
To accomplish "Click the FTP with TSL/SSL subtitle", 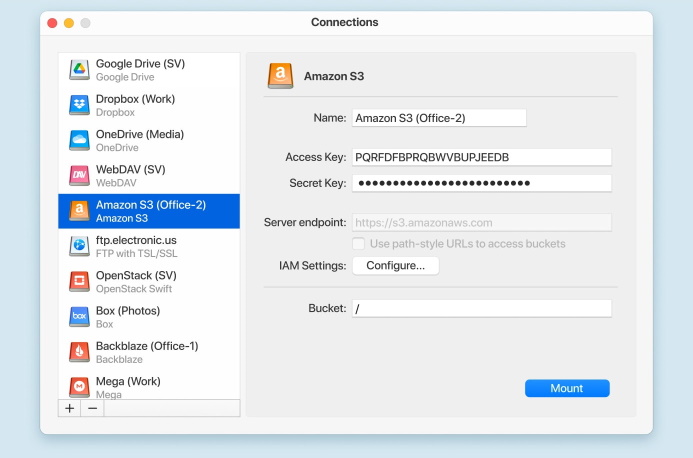I will click(x=137, y=253).
